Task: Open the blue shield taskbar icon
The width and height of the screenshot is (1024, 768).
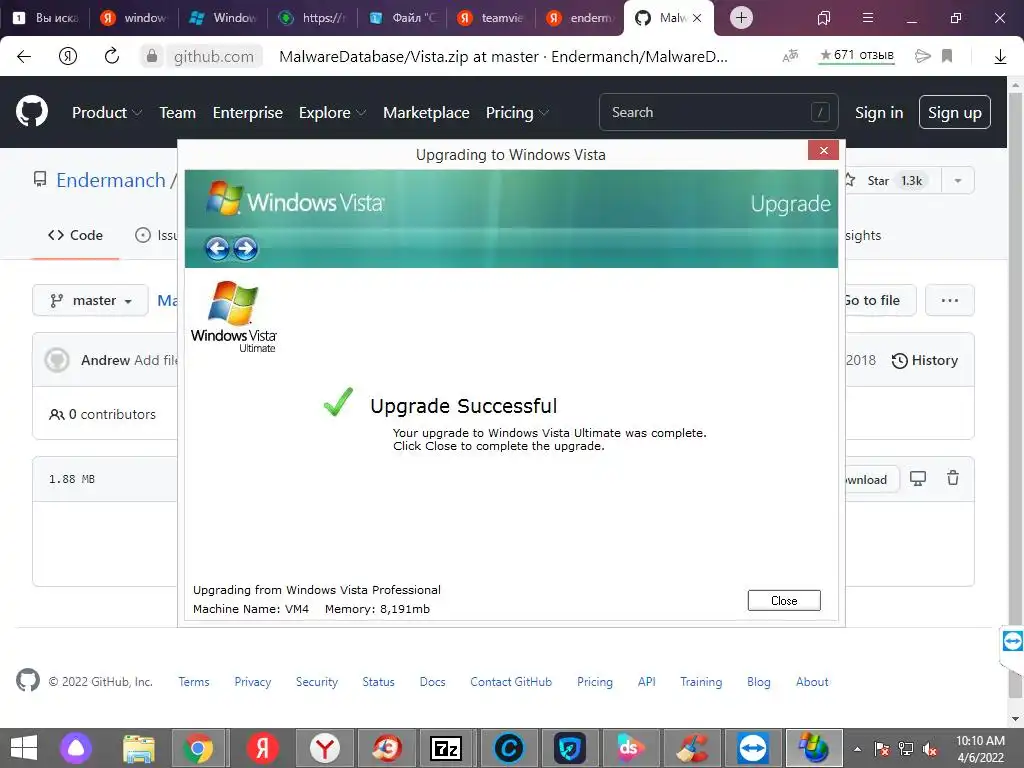Action: (x=569, y=748)
